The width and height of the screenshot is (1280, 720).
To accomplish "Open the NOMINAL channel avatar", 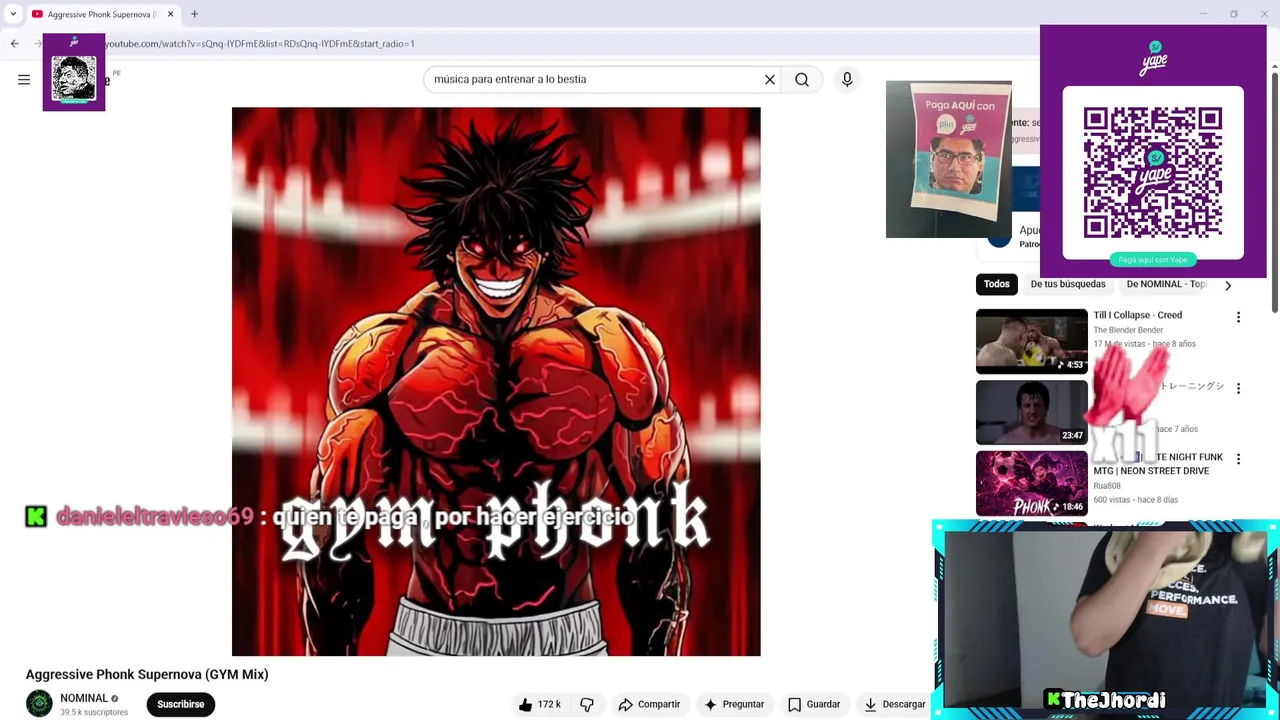I will (x=39, y=704).
